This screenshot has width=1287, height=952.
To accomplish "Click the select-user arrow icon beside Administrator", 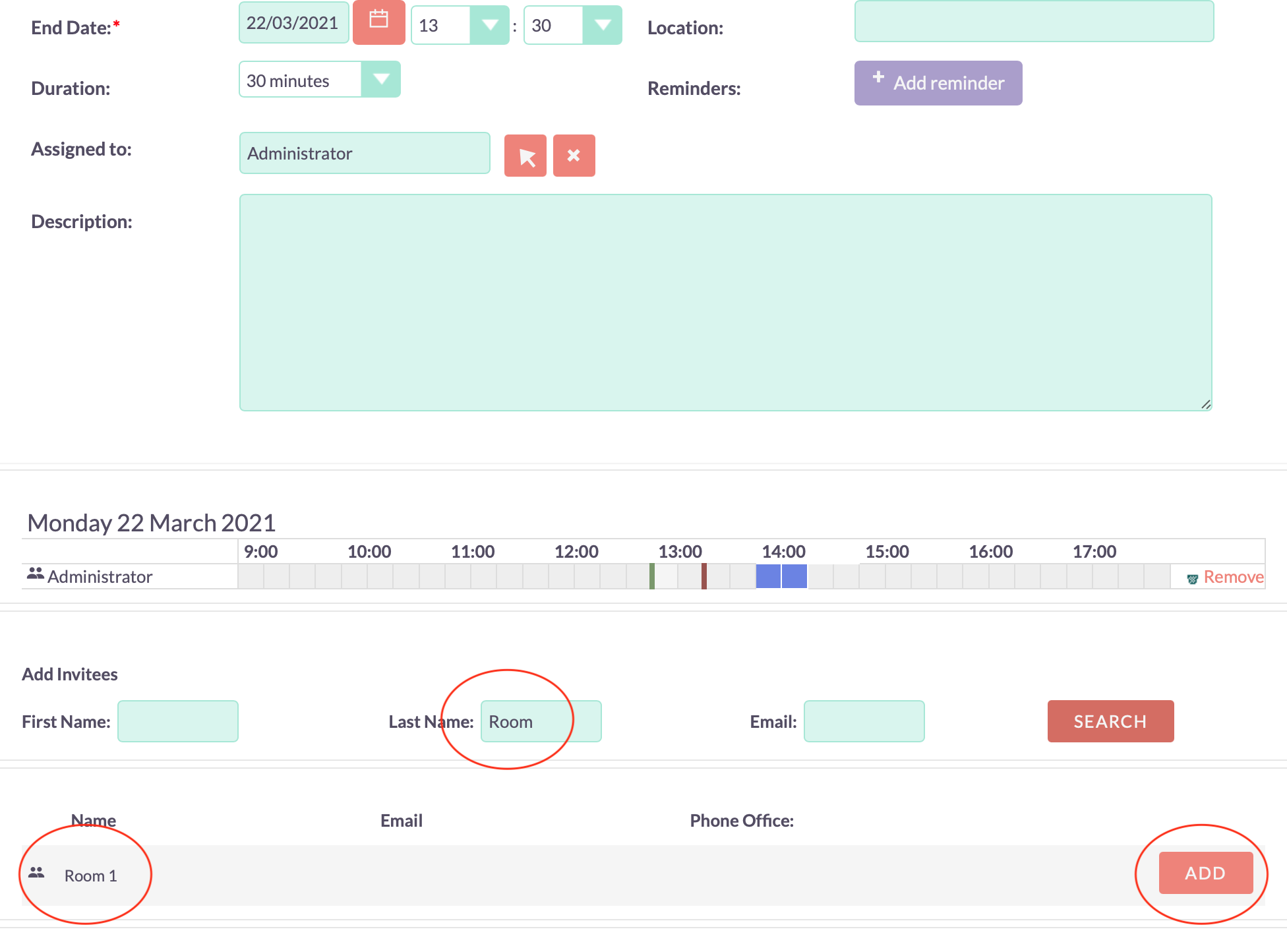I will (525, 156).
